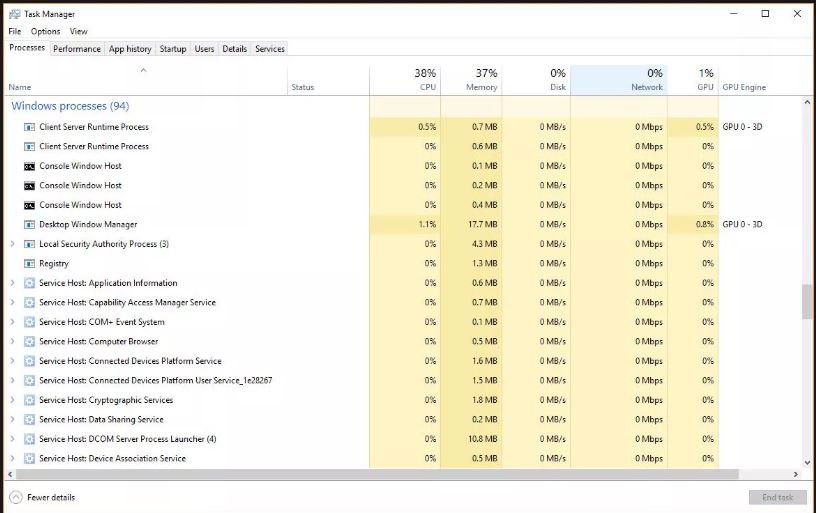816x513 pixels.
Task: Click the horizontal scrollbar left arrow
Action: (x=10, y=474)
